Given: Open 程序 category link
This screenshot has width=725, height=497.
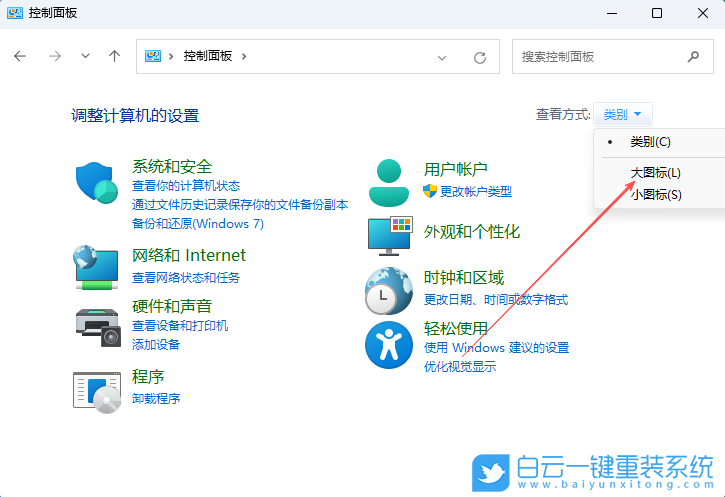Looking at the screenshot, I should (148, 377).
